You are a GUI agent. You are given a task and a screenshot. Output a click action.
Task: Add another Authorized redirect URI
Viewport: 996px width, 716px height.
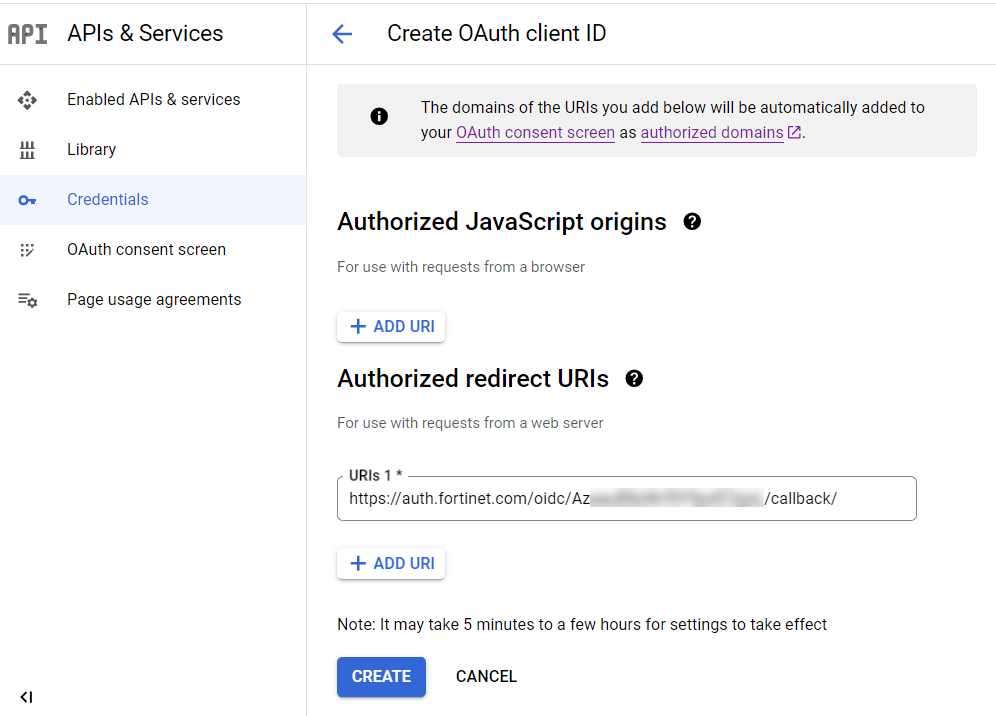[390, 563]
